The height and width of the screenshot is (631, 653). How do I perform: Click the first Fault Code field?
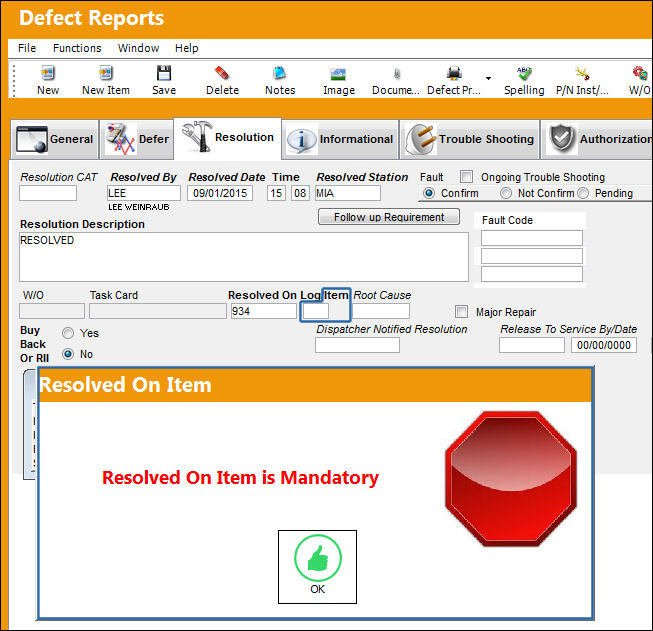coord(532,238)
